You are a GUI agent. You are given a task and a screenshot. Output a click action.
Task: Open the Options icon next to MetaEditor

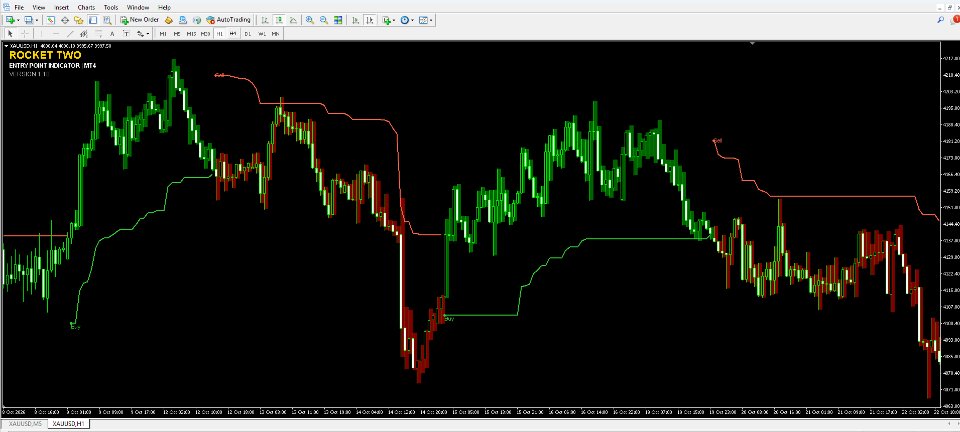182,20
